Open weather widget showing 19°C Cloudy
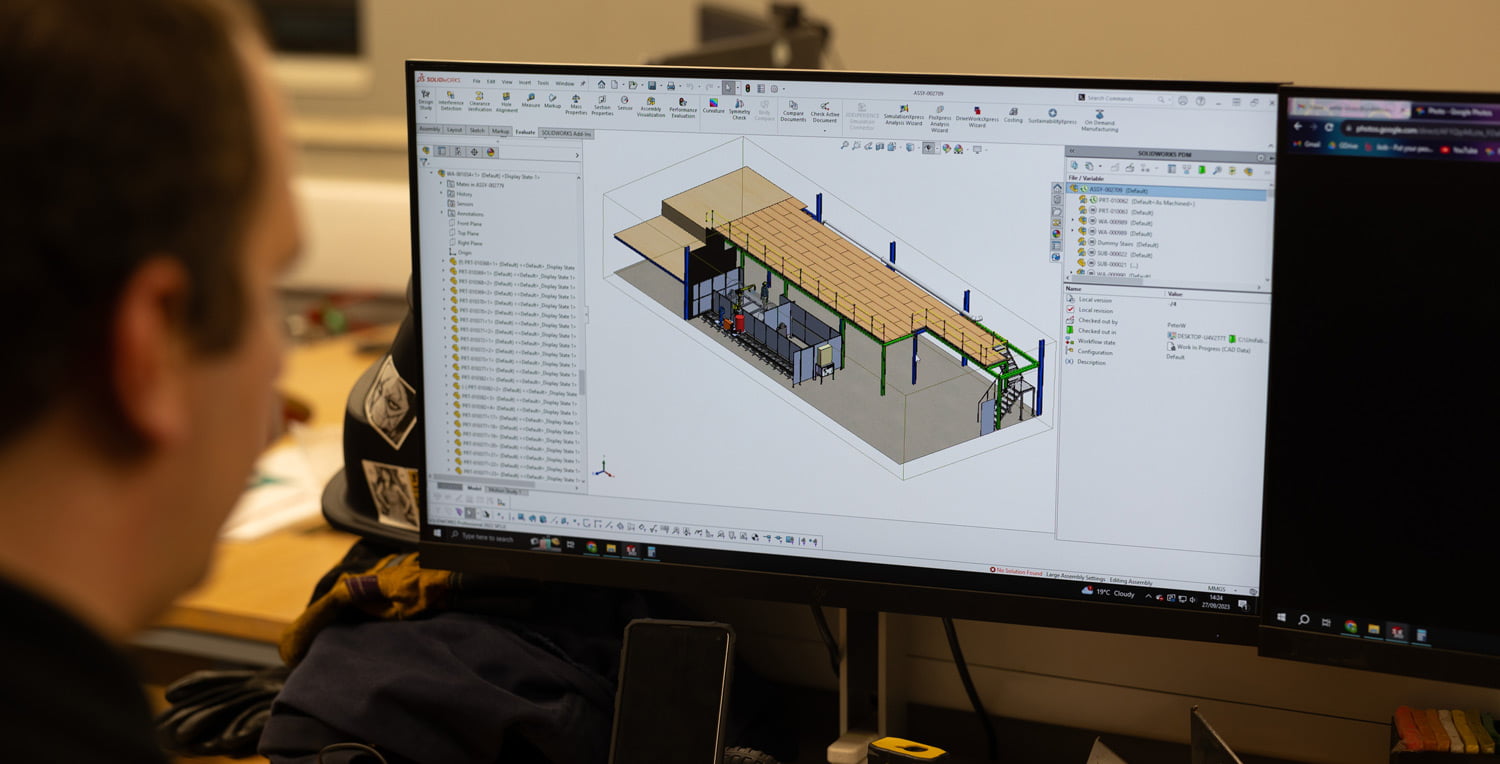The image size is (1500, 764). (1108, 593)
